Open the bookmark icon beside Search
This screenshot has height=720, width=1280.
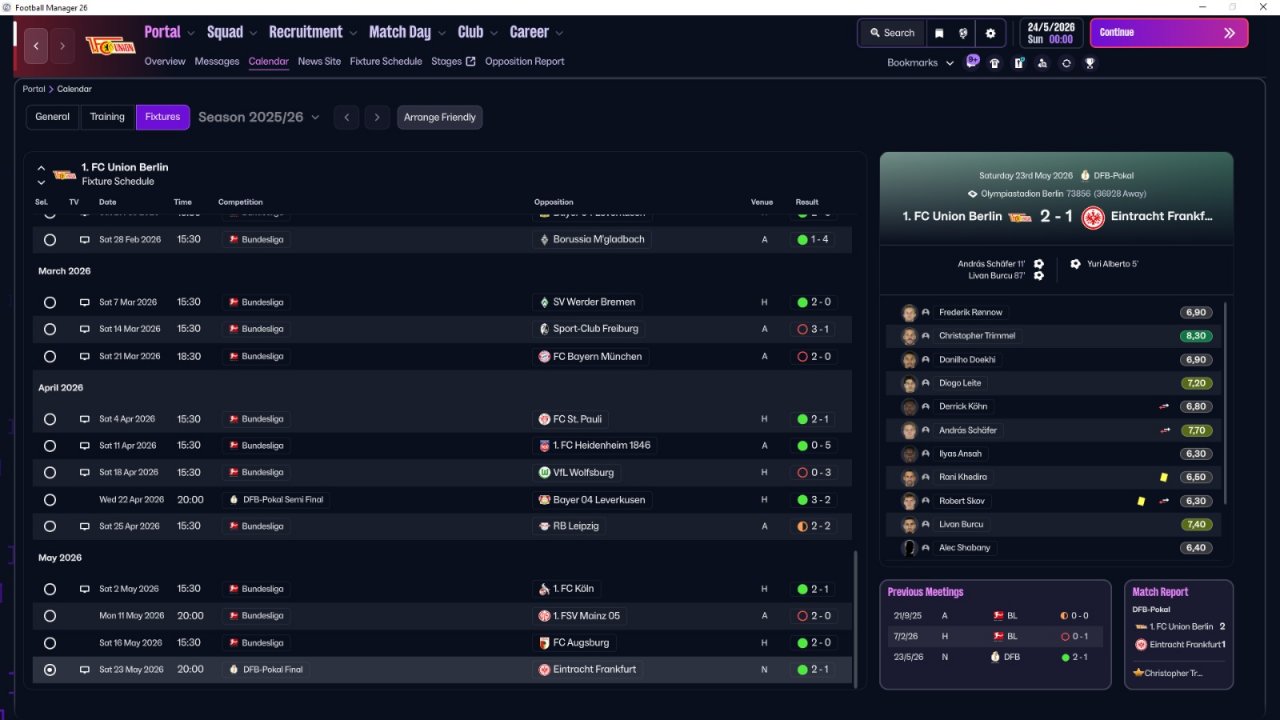click(x=939, y=33)
